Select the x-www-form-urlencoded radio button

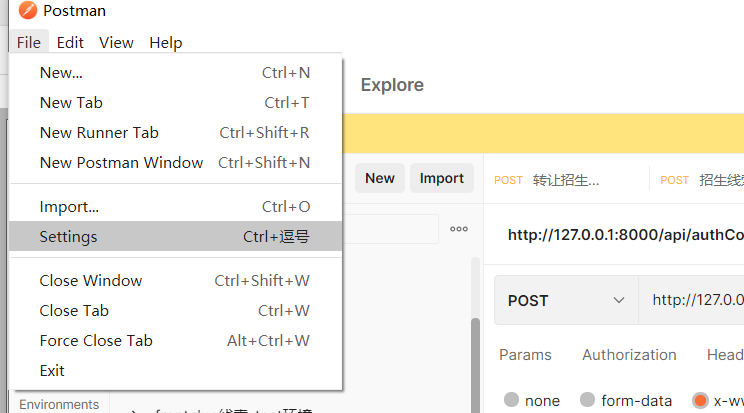tap(700, 400)
